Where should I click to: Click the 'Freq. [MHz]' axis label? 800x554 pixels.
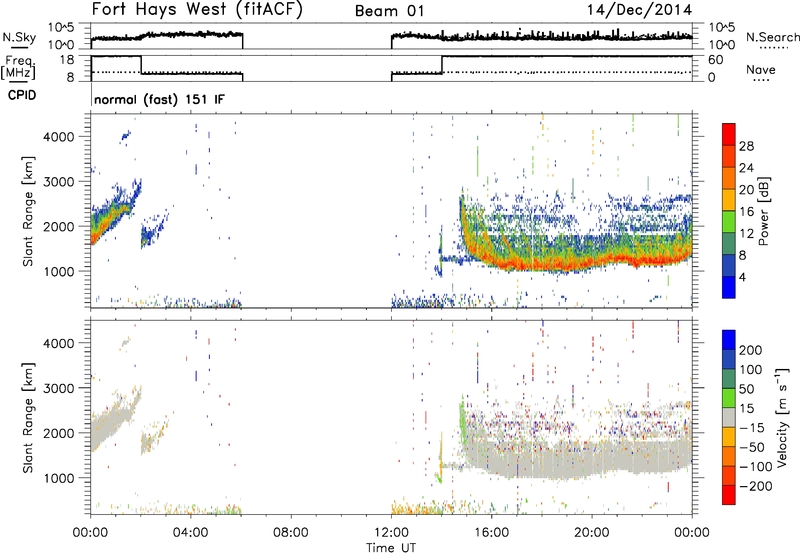pos(18,67)
